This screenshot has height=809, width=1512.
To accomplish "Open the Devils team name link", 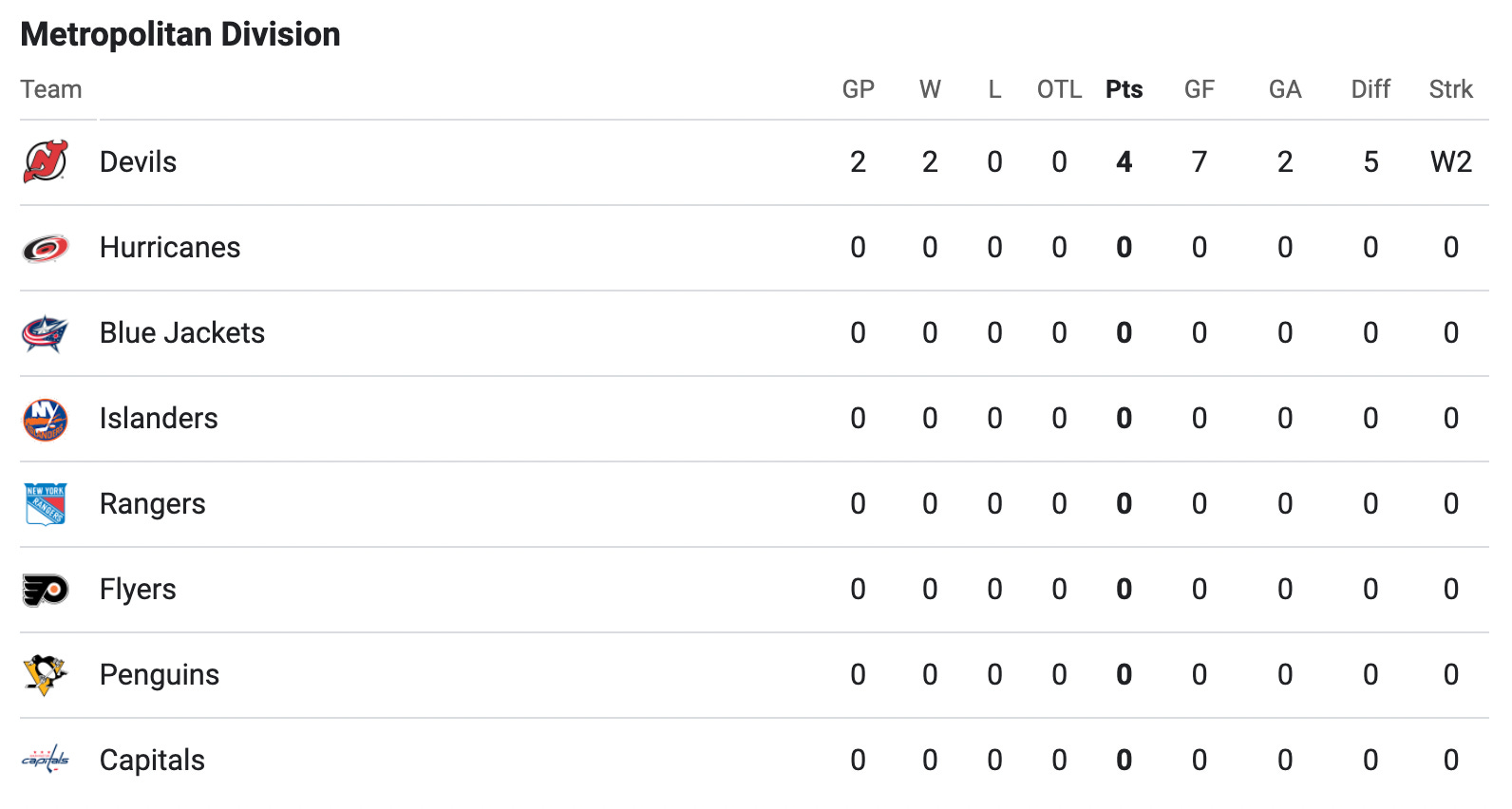I will click(x=138, y=162).
